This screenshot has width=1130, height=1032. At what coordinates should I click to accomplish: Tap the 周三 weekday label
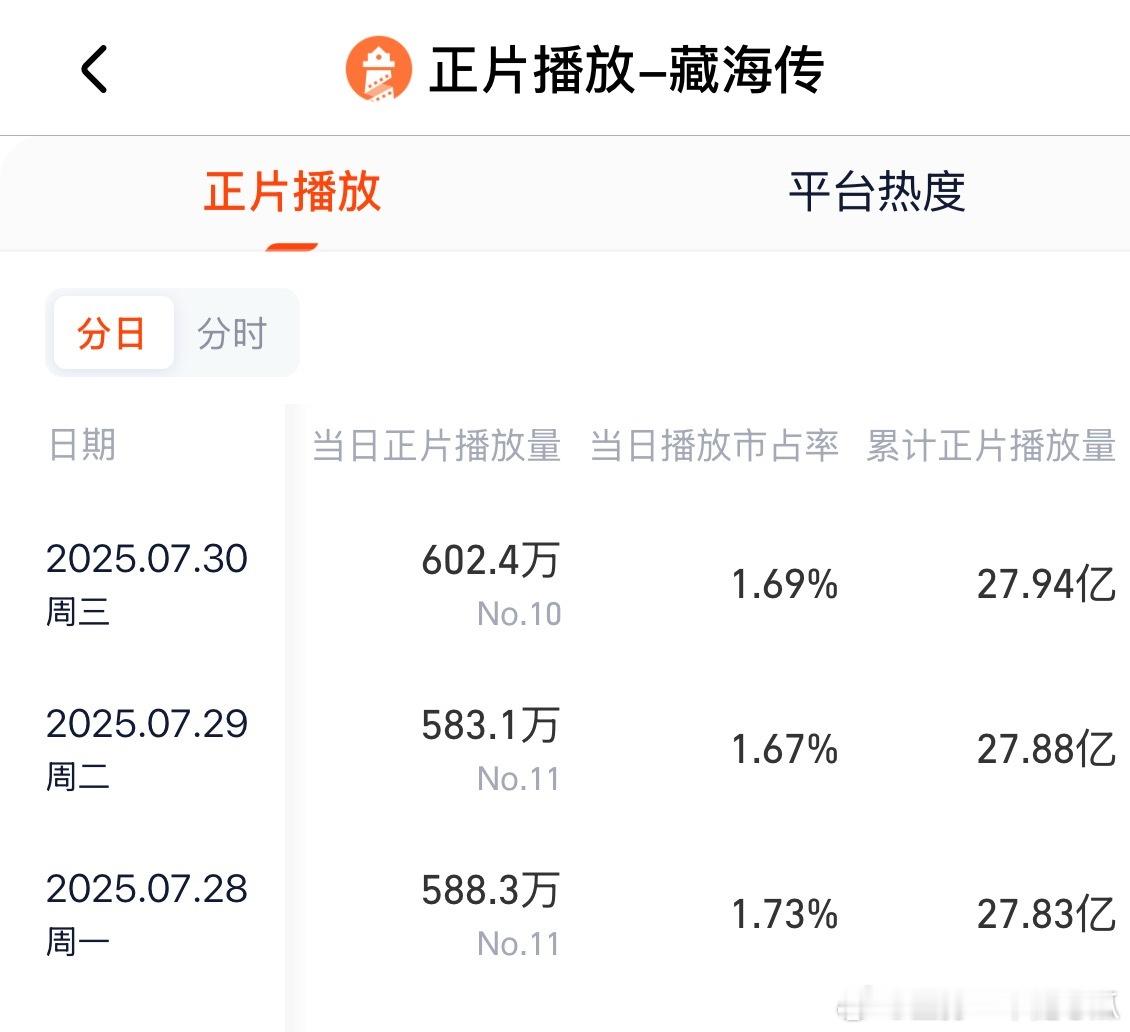click(x=78, y=612)
